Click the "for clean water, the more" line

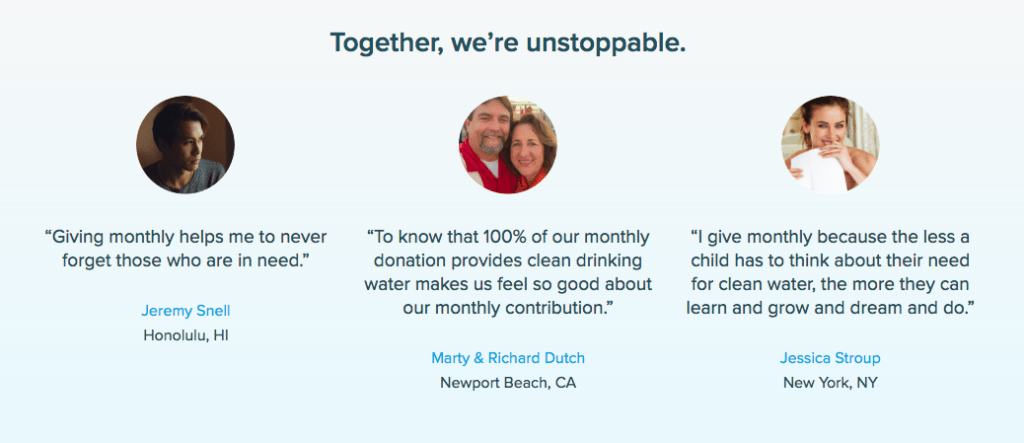point(830,285)
